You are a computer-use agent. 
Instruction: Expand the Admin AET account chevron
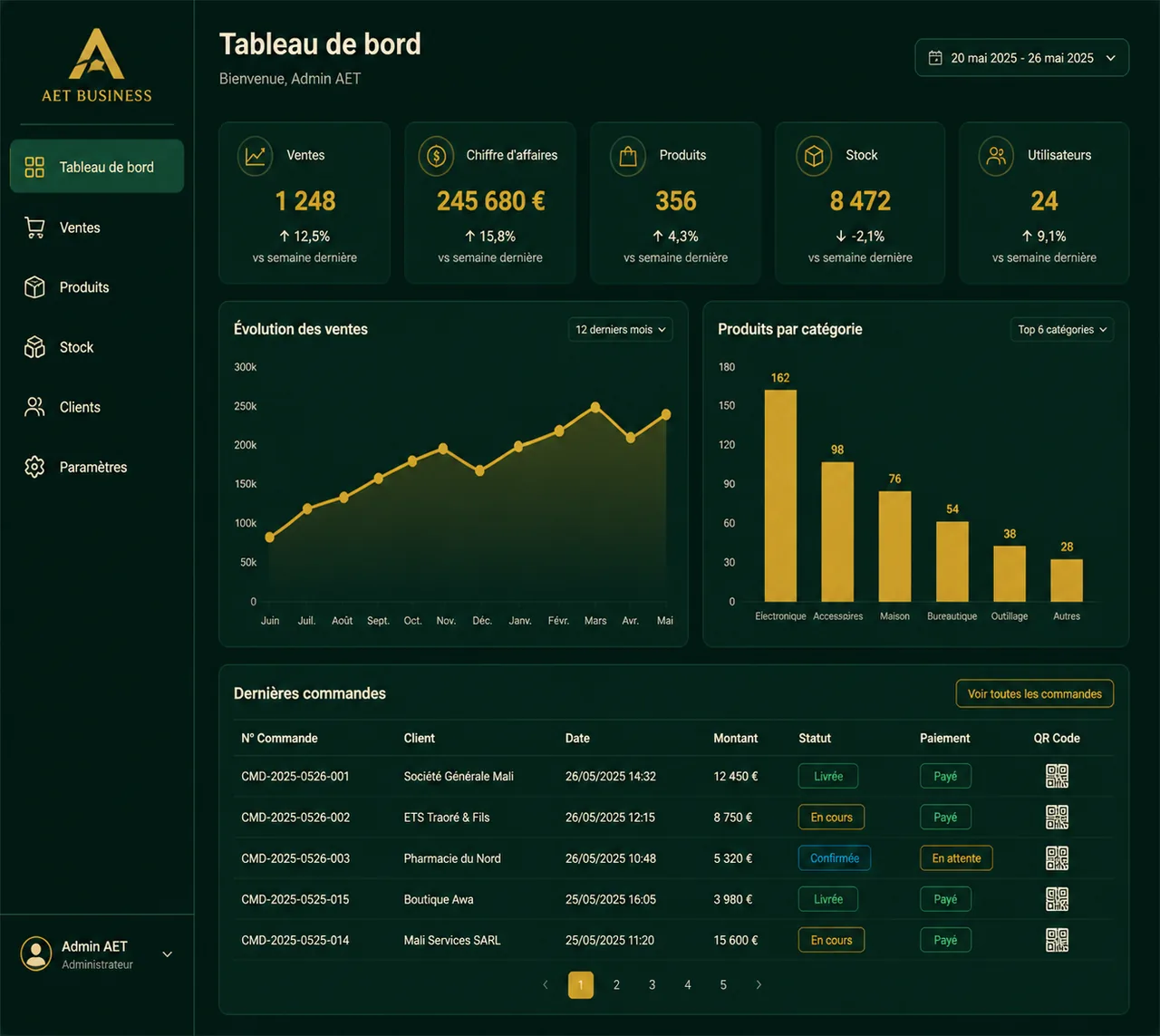pyautogui.click(x=168, y=954)
